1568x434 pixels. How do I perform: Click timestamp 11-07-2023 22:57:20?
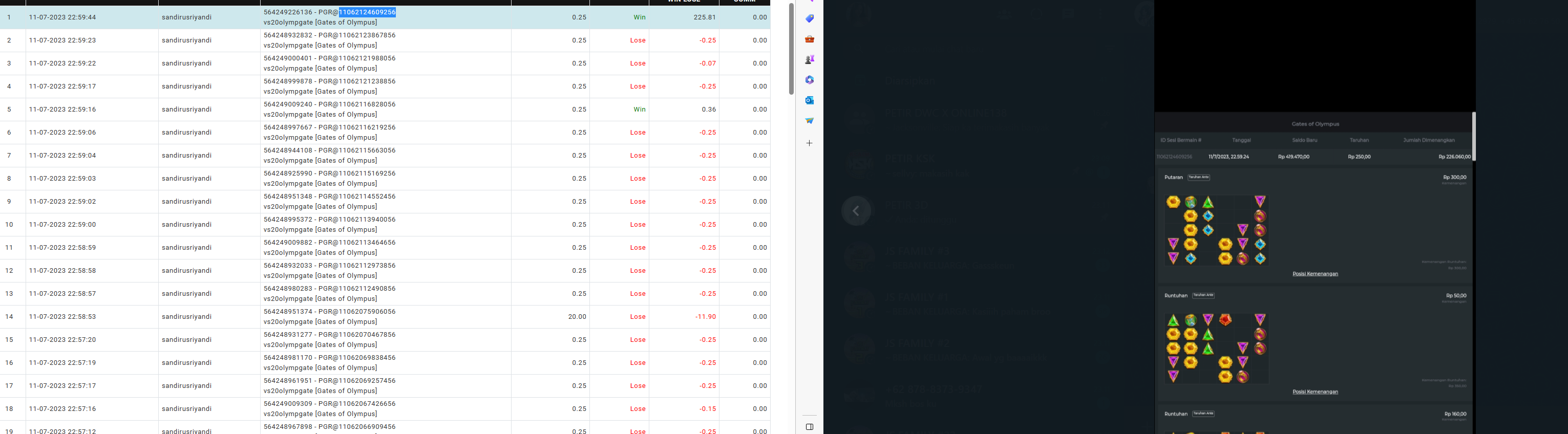[62, 340]
